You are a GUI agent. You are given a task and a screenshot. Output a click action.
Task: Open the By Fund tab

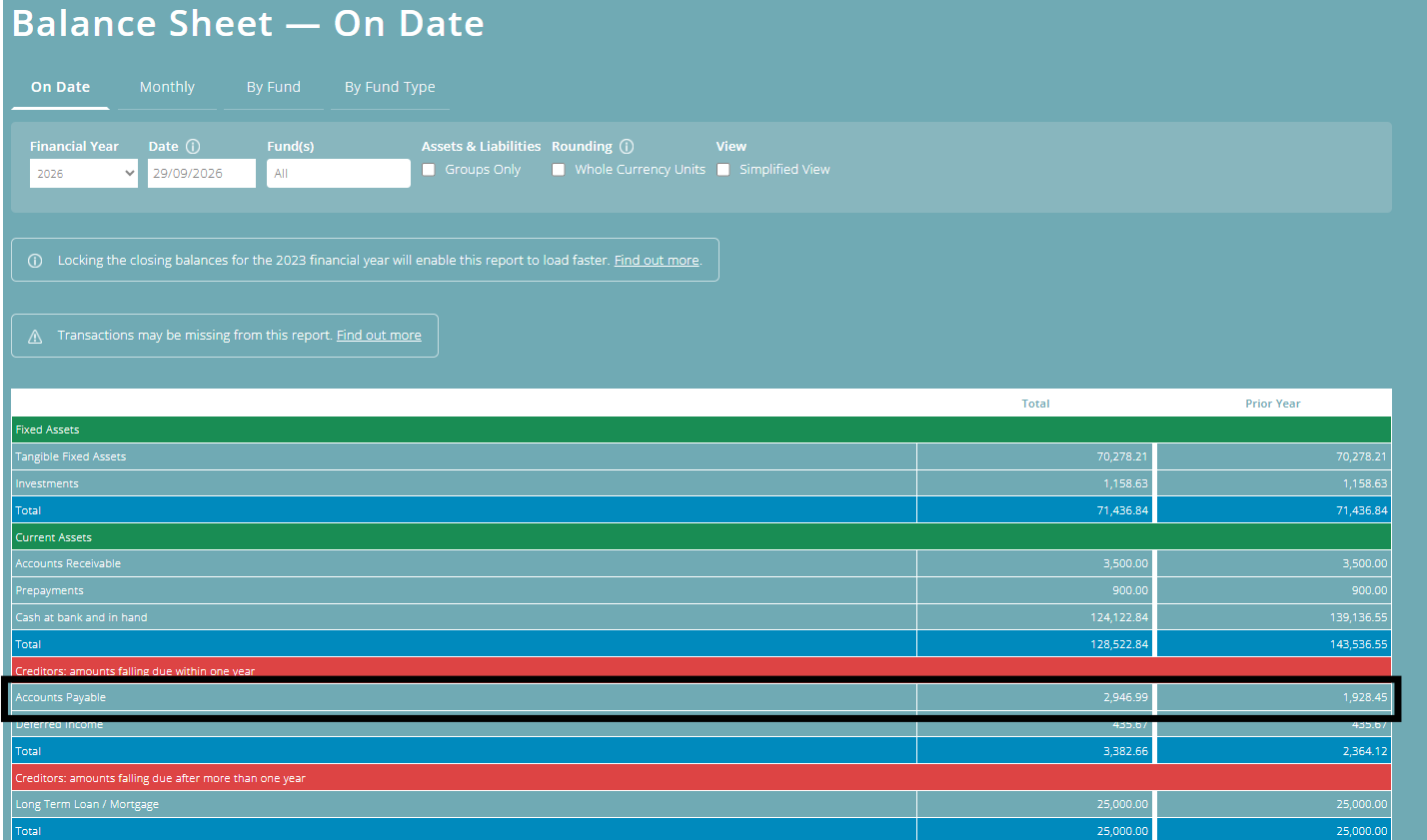click(274, 87)
